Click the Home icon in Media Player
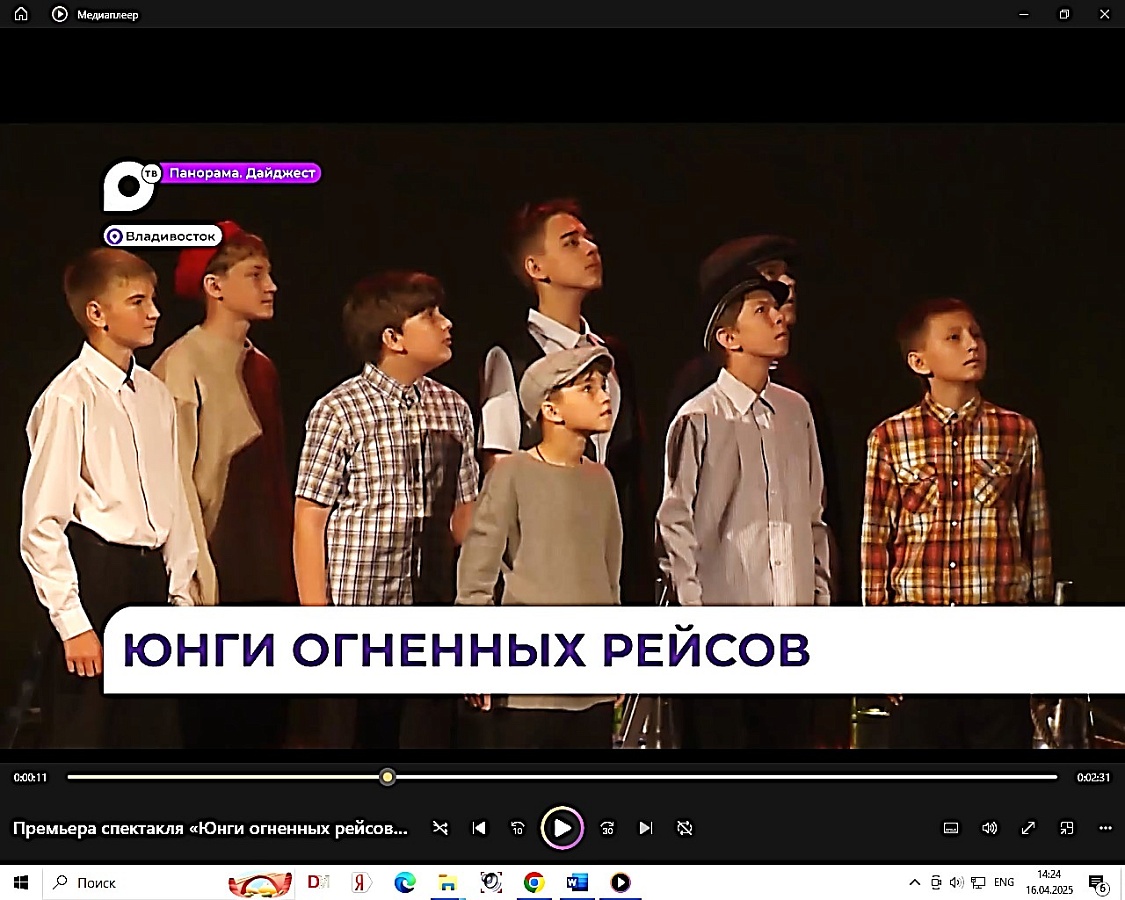The image size is (1125, 900). coord(22,14)
